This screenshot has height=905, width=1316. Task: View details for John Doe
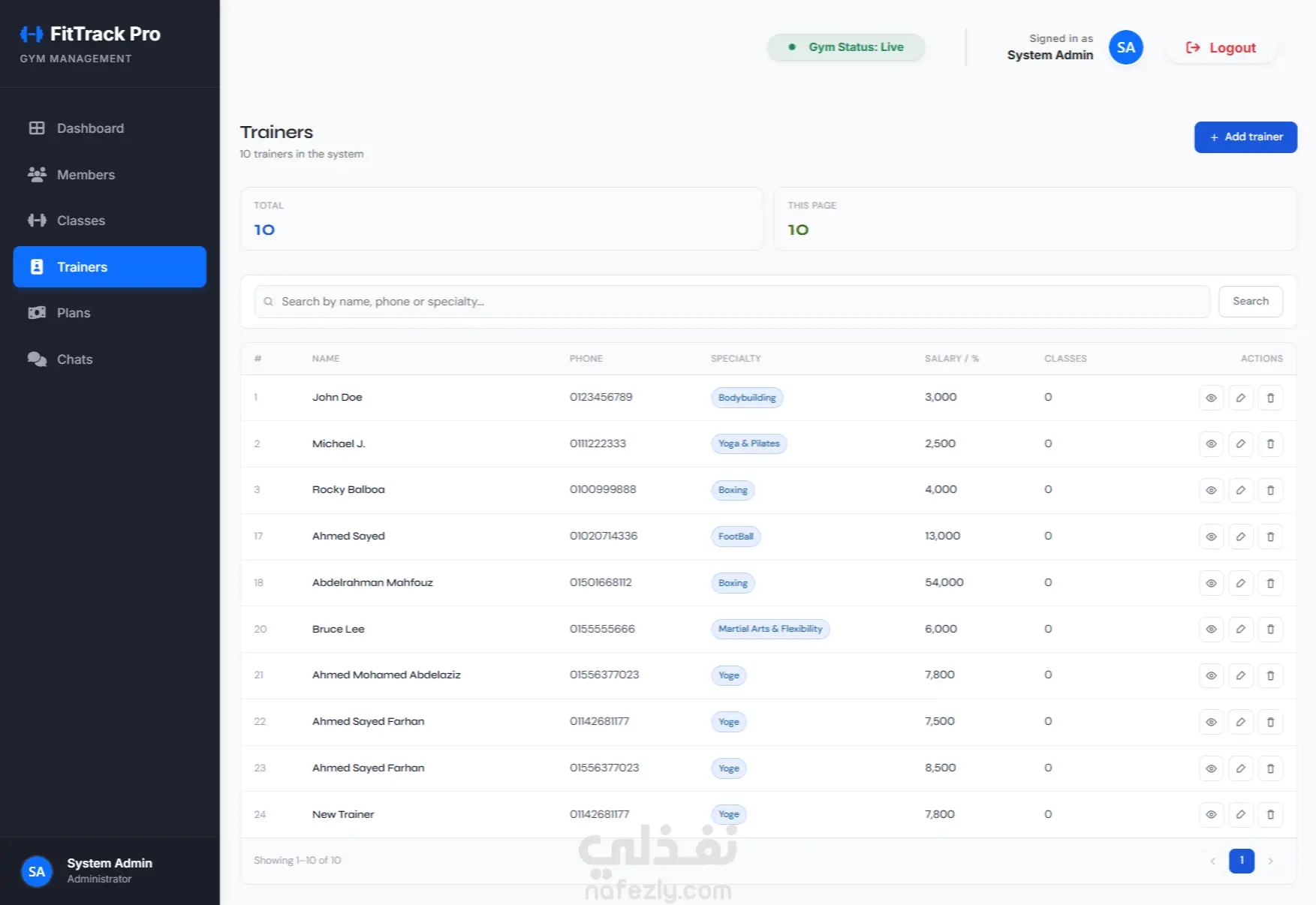click(1211, 398)
